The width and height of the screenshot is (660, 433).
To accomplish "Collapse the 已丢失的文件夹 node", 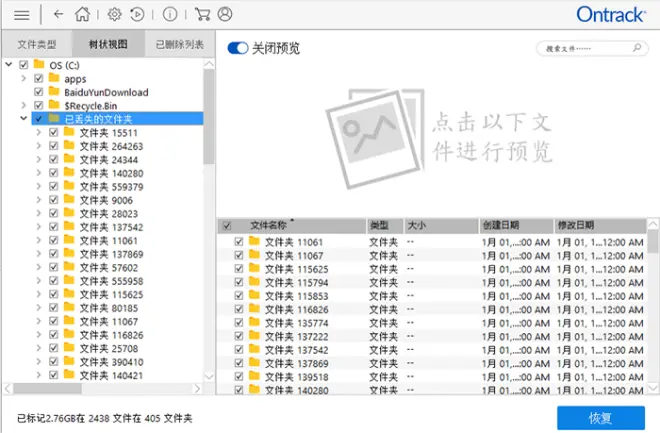I will click(24, 118).
